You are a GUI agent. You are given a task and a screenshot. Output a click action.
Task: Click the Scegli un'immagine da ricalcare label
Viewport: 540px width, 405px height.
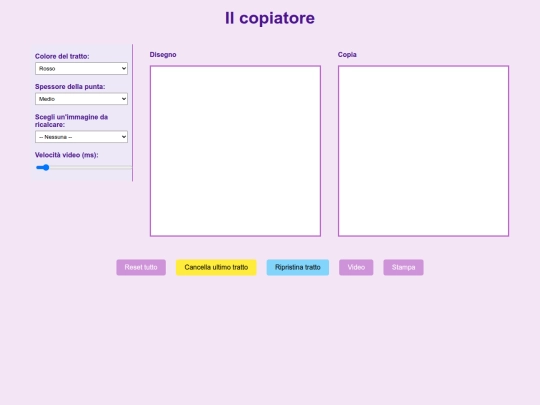[x=71, y=121]
